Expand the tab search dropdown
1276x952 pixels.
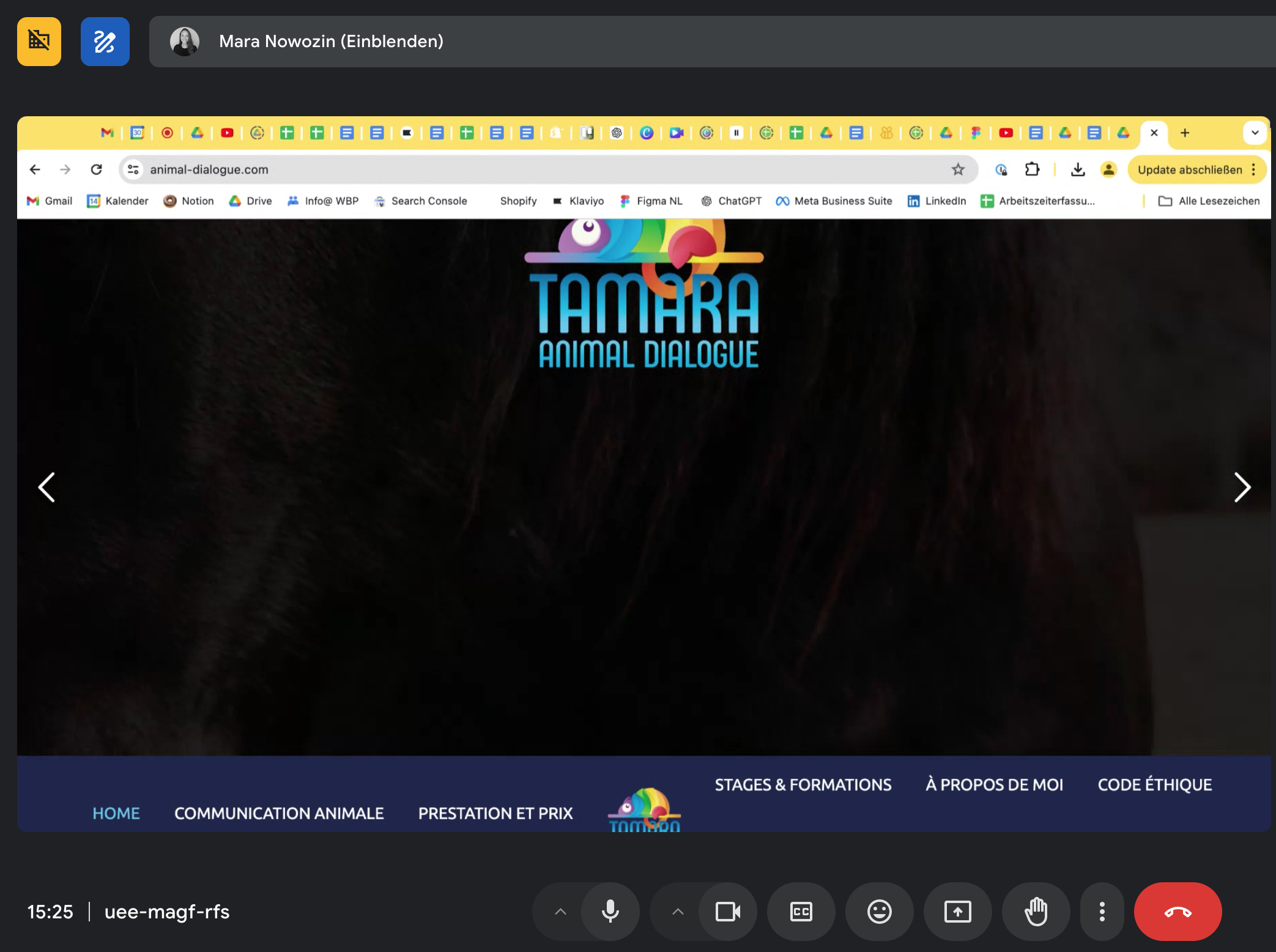point(1255,133)
